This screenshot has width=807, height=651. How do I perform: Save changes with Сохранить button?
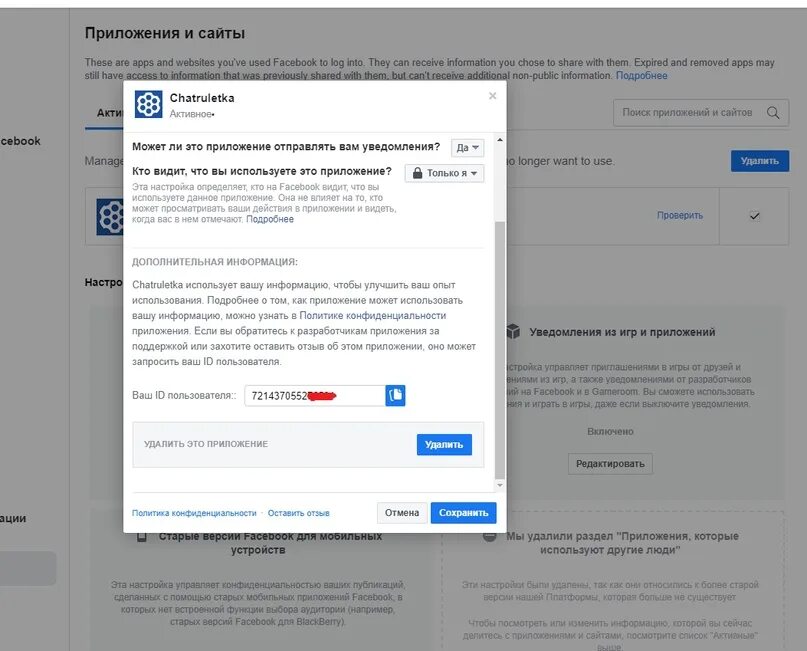[x=463, y=513]
